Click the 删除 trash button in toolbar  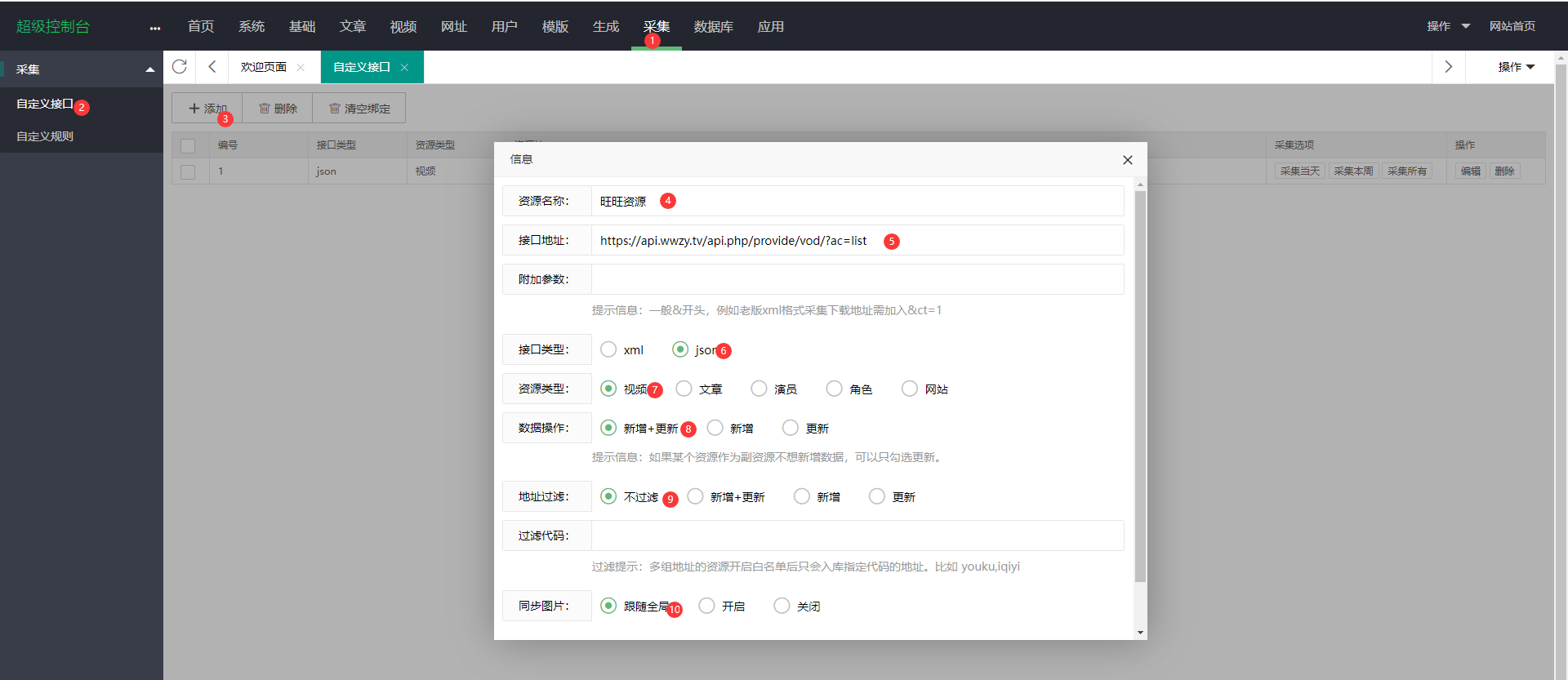[278, 109]
